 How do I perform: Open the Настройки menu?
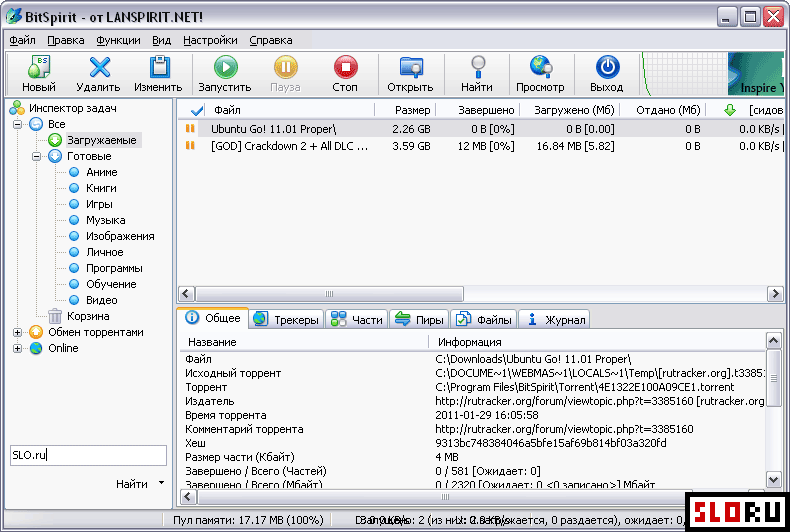coord(210,40)
